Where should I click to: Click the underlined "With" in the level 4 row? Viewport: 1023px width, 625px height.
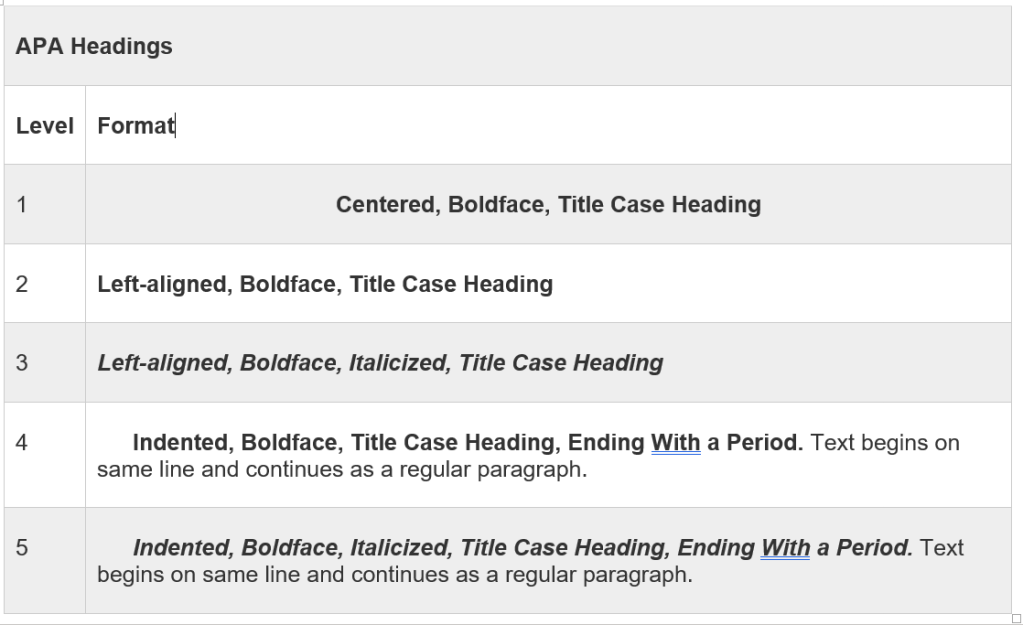pos(675,442)
